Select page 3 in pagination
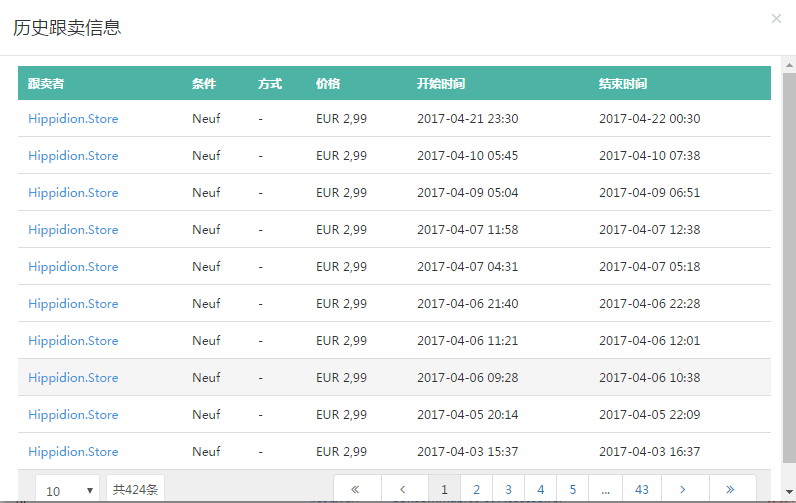This screenshot has height=503, width=796. tap(508, 489)
